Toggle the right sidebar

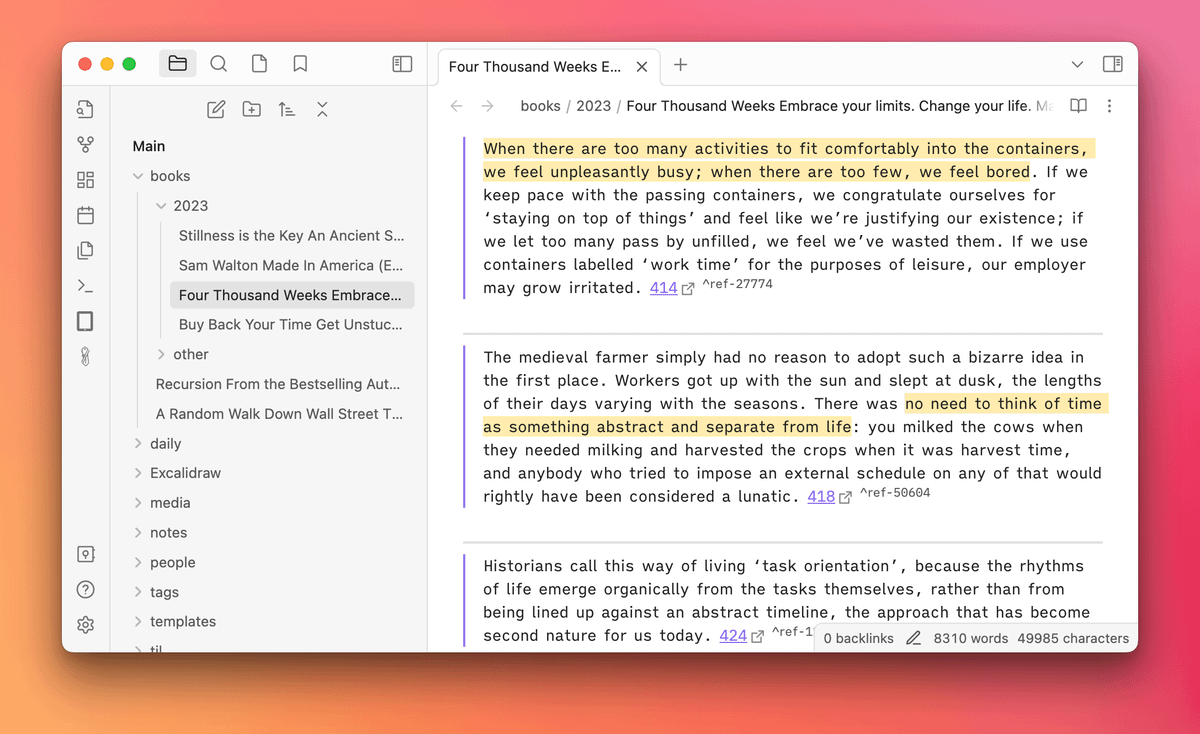pyautogui.click(x=1112, y=64)
